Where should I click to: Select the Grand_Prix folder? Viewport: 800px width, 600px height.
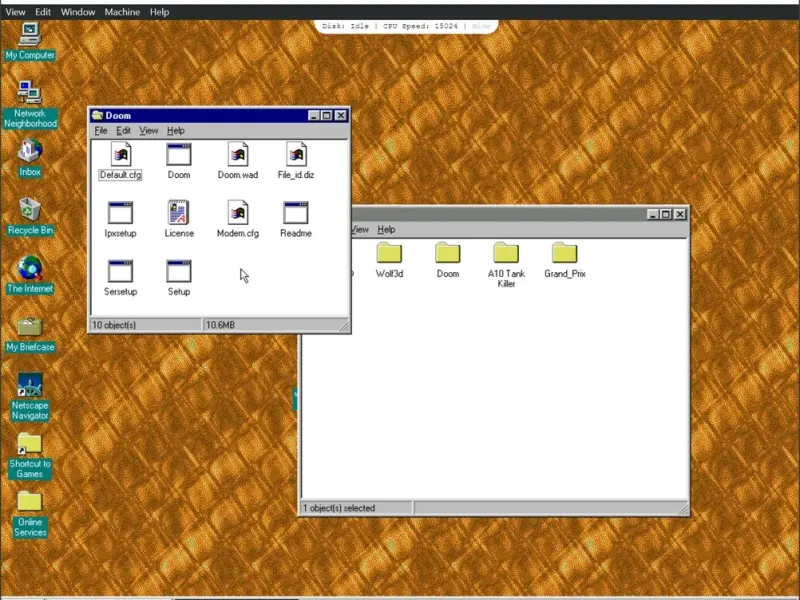[x=564, y=253]
